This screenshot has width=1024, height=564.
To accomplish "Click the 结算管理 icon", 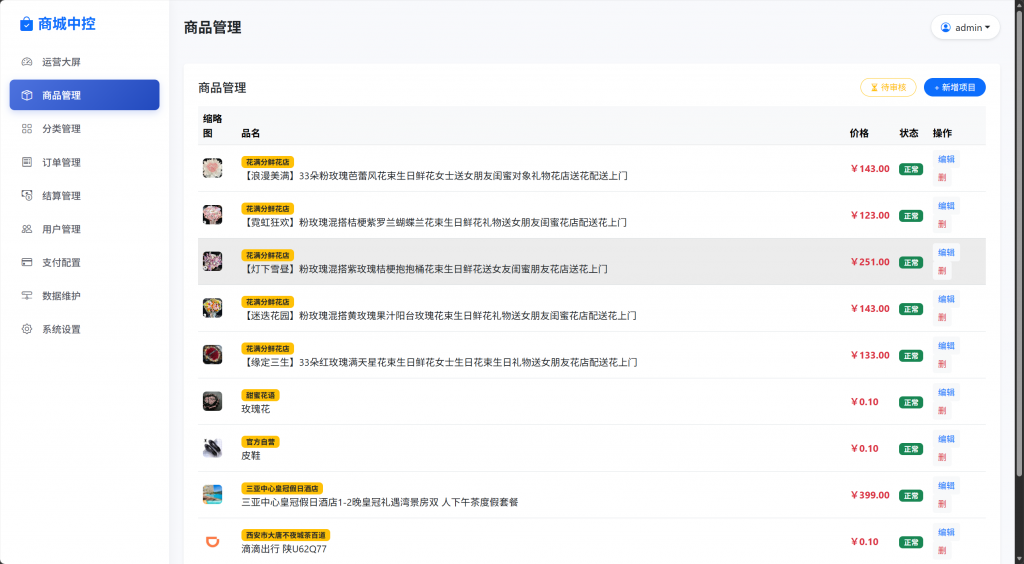I will click(x=27, y=195).
